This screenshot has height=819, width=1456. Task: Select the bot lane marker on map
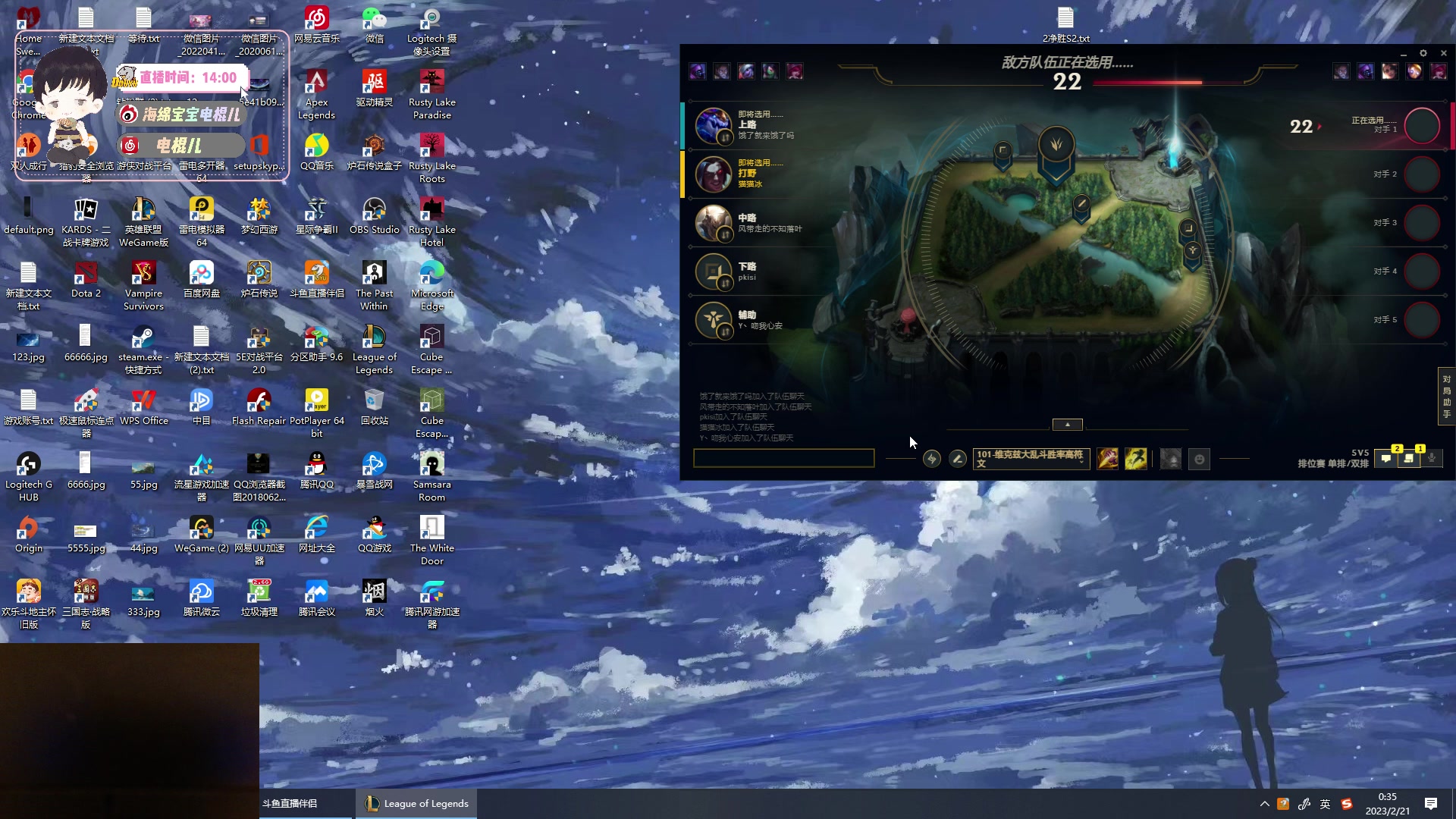1188,227
